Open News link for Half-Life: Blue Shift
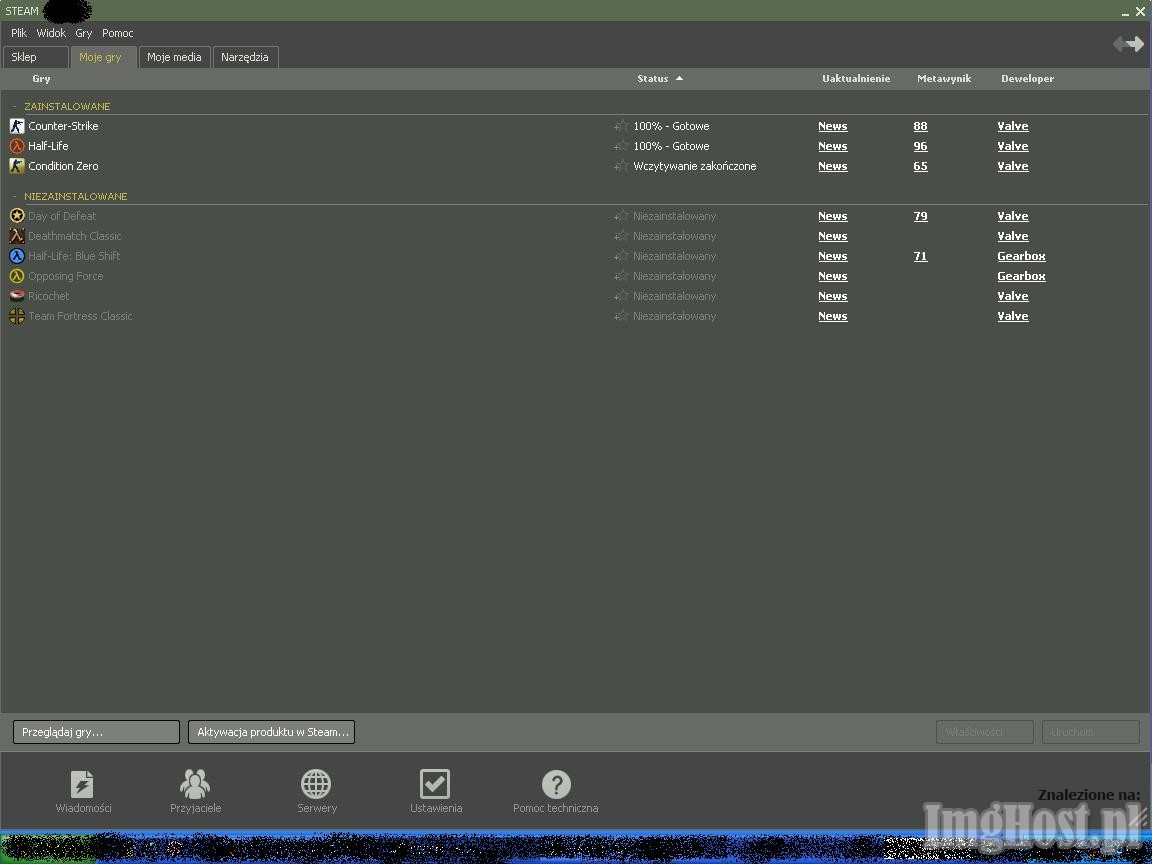Viewport: 1152px width, 864px height. 832,256
